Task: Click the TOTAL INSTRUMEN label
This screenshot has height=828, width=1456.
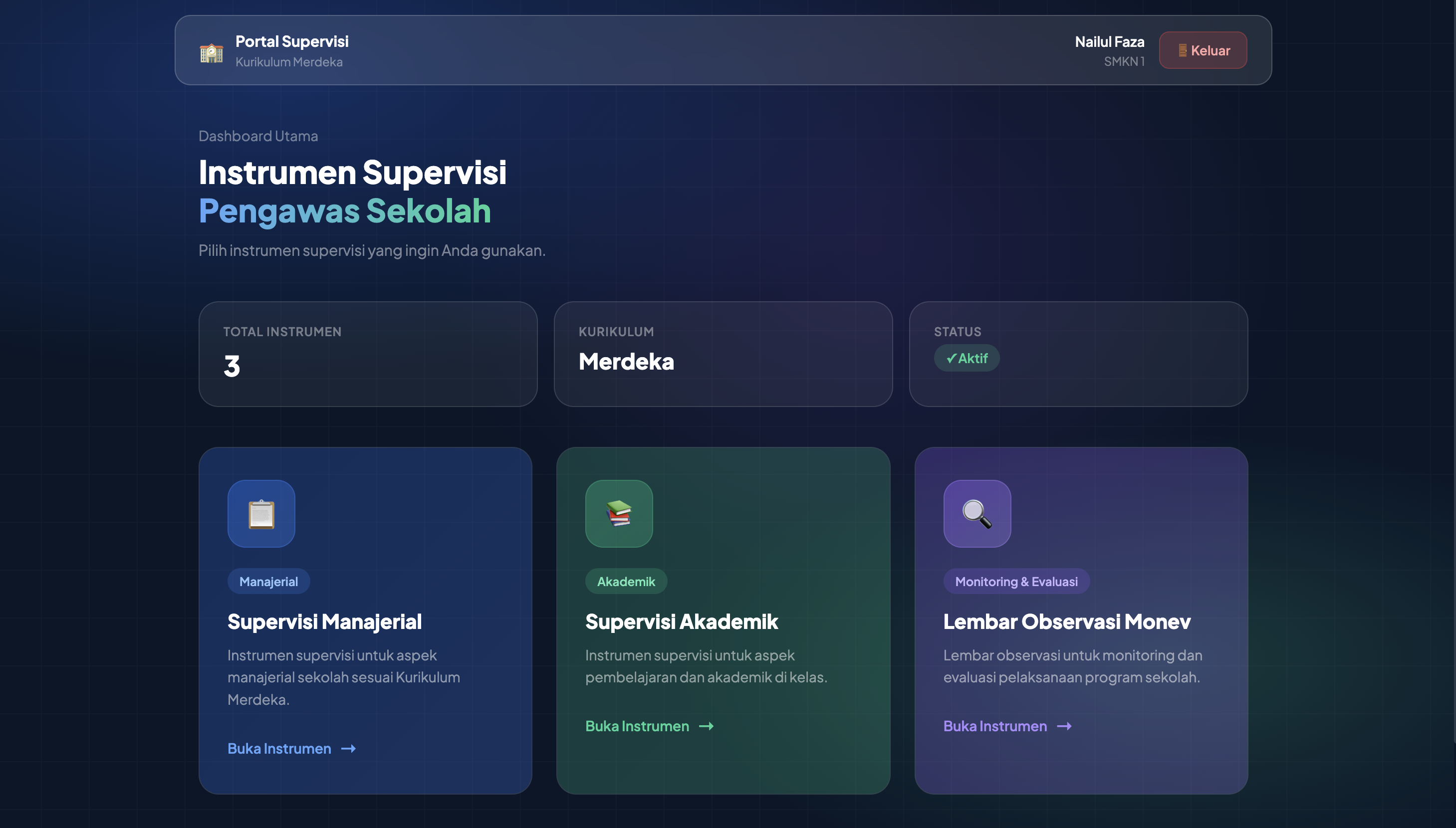Action: coord(282,332)
